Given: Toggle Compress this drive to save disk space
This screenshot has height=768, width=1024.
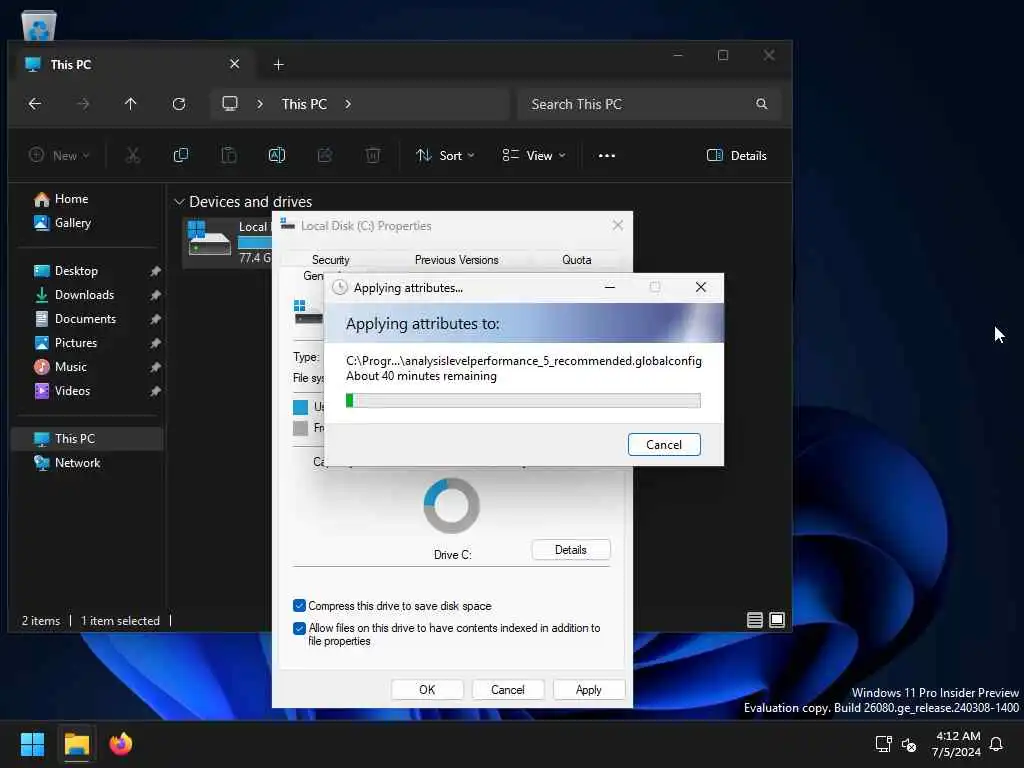Looking at the screenshot, I should pyautogui.click(x=299, y=605).
